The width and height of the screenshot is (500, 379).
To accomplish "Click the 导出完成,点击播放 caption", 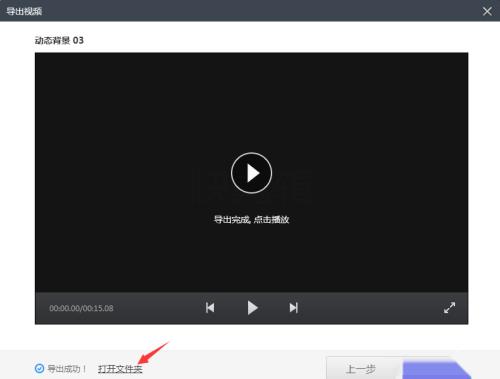I will [x=251, y=220].
